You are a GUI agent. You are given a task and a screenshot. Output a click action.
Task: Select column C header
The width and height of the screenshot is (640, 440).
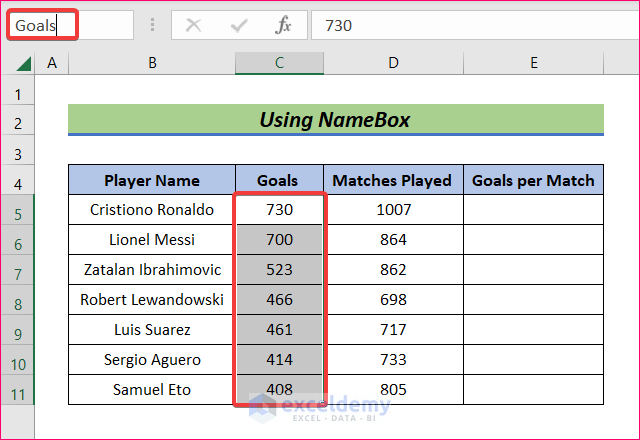(279, 63)
